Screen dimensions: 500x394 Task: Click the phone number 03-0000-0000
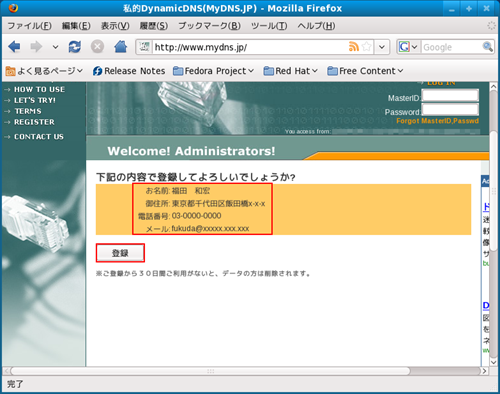(196, 216)
